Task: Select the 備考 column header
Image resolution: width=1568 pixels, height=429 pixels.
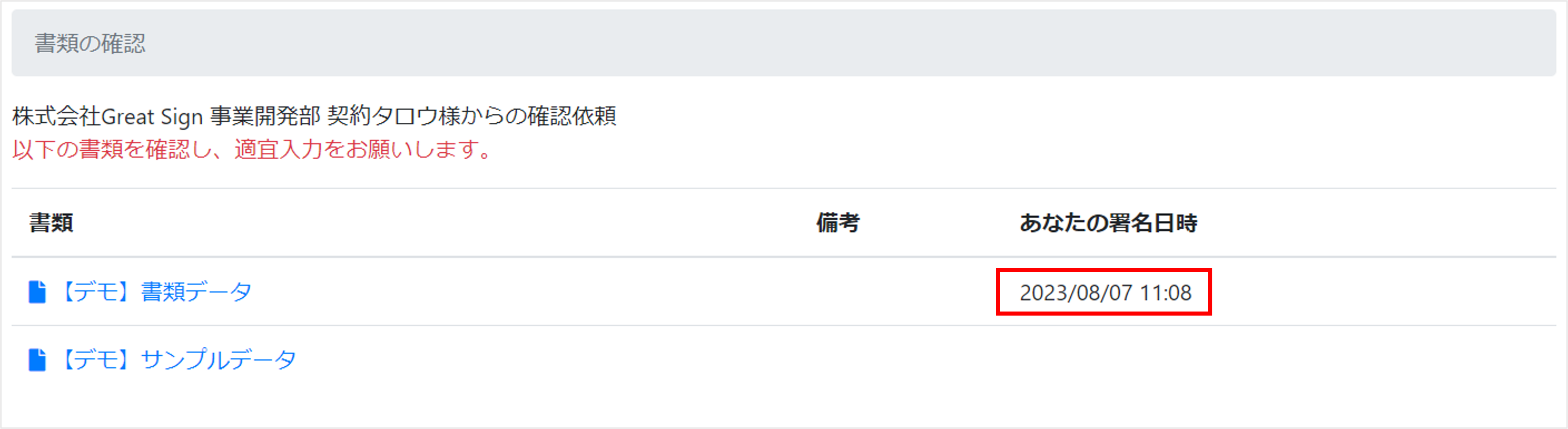Action: [x=838, y=223]
